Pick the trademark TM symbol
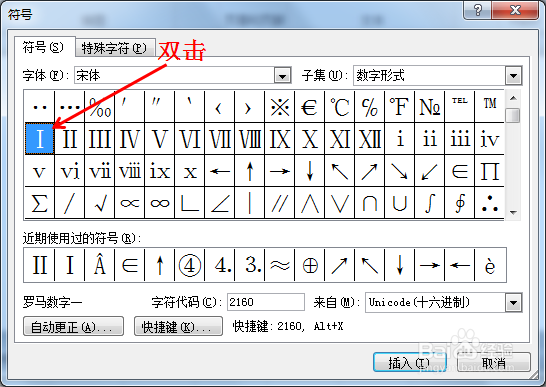Screen dimensions: 546x387 (490, 107)
